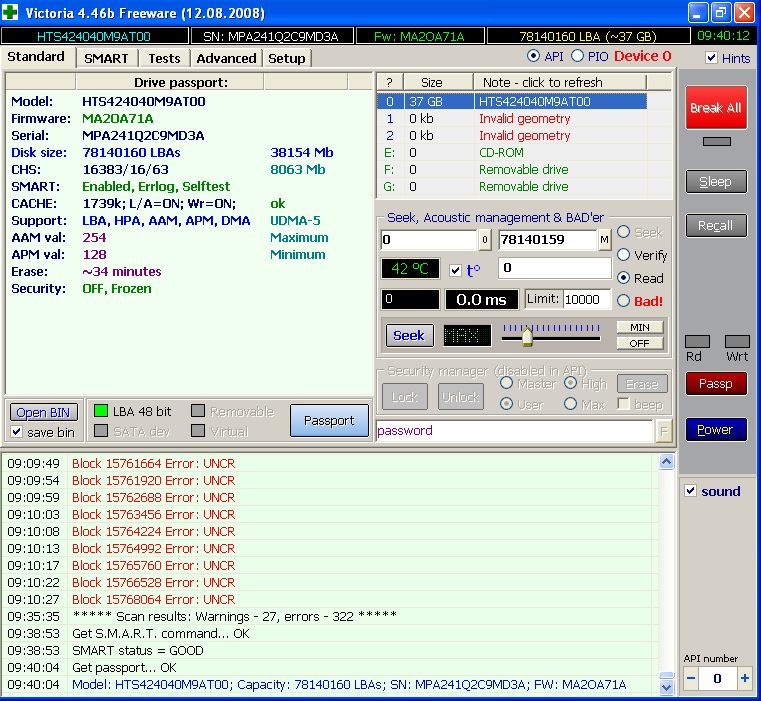Click the M button beside end LBA

pos(604,240)
